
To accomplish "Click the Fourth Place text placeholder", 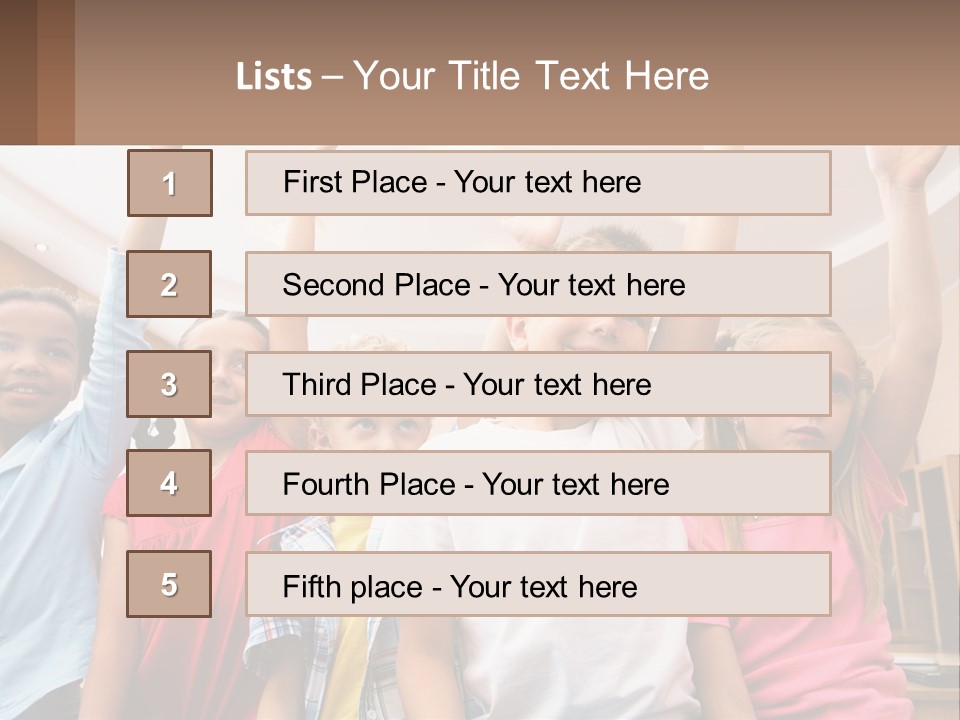I will coord(538,484).
